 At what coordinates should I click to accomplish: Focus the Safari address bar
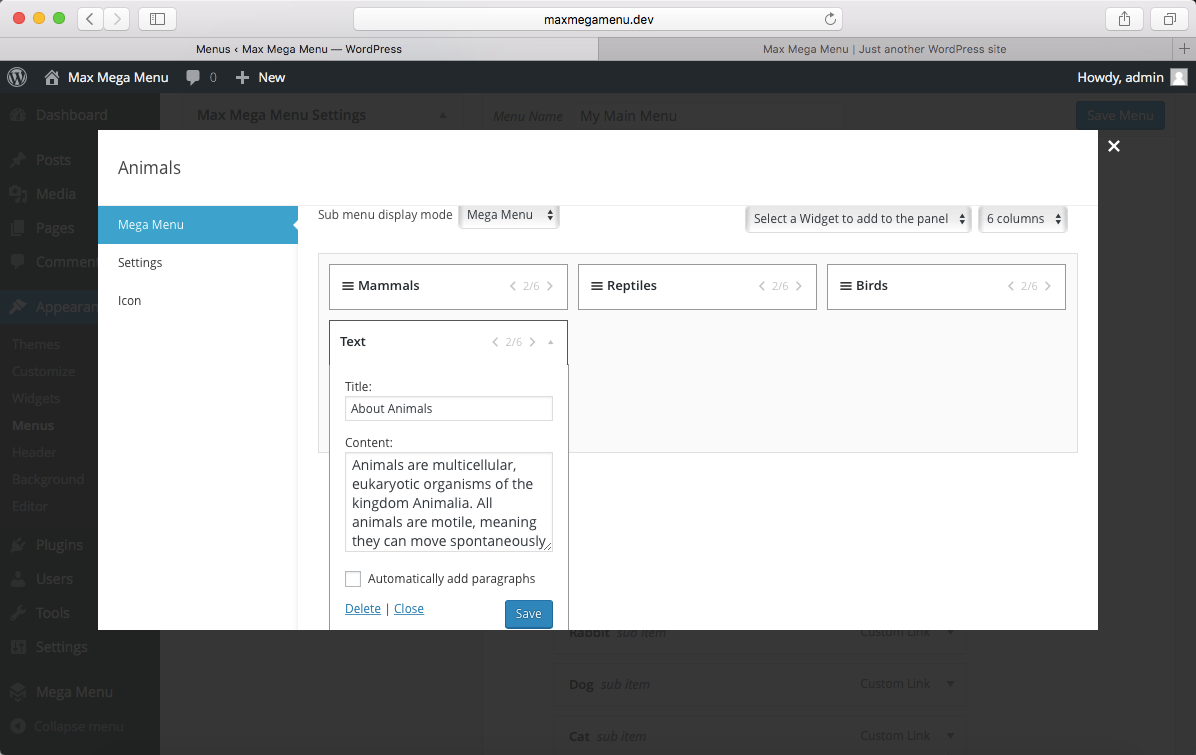[598, 19]
